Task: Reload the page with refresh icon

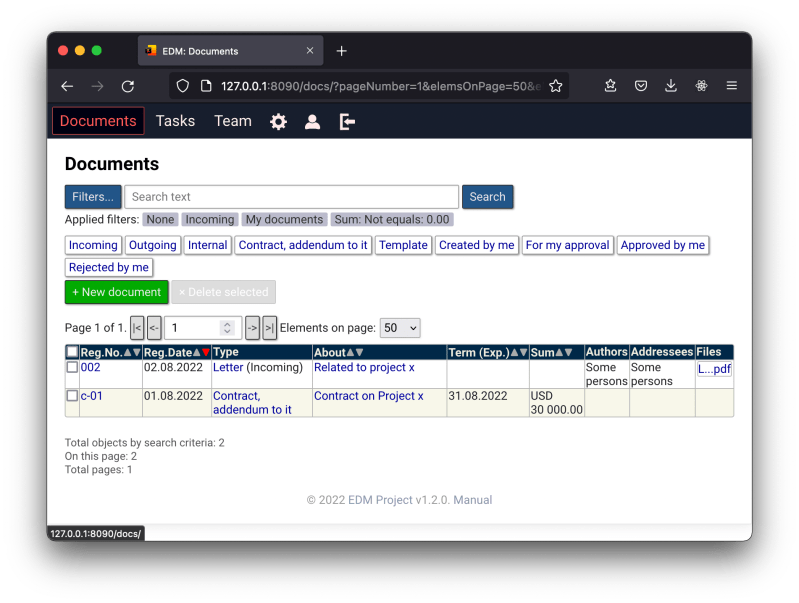Action: pos(128,86)
